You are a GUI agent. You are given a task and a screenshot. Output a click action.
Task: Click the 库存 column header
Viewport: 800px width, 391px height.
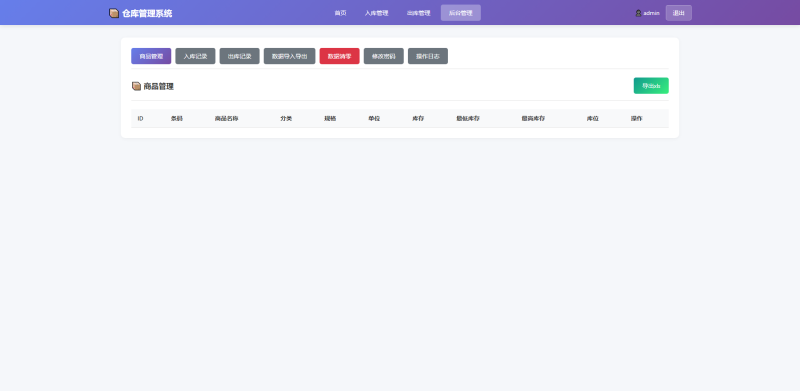(x=418, y=118)
